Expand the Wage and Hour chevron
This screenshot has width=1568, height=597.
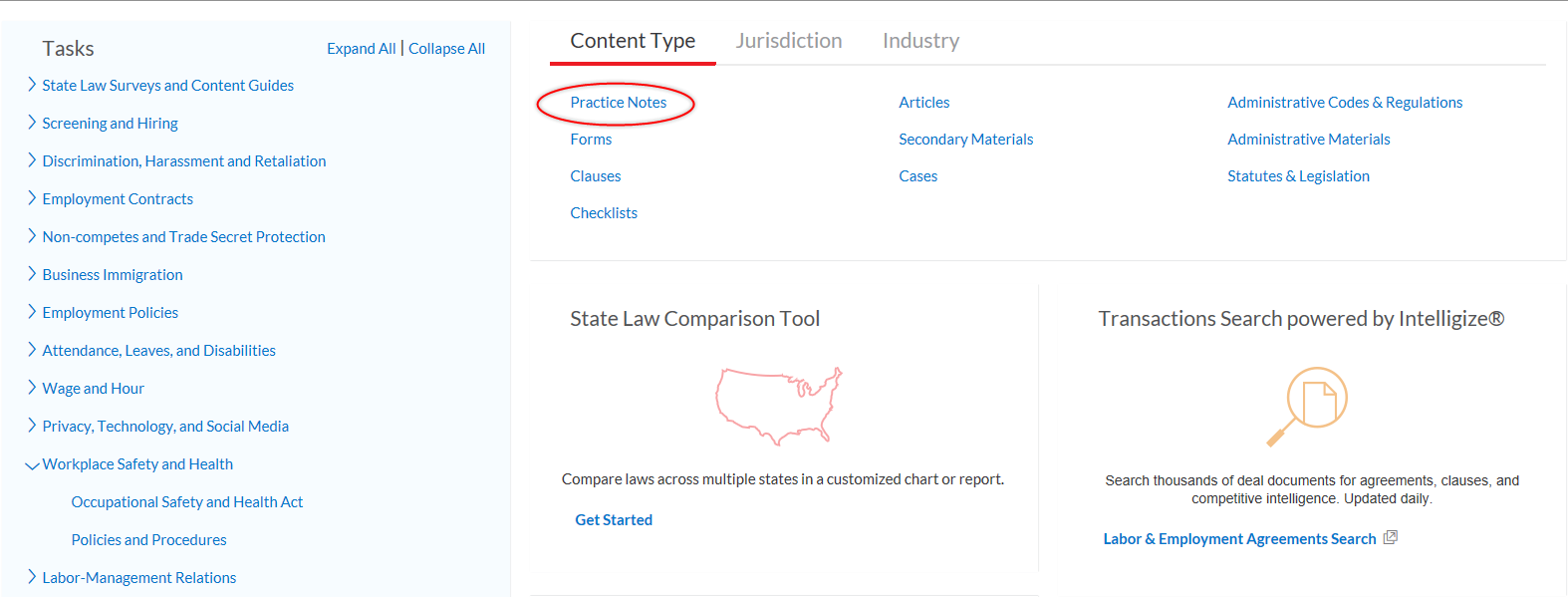coord(32,388)
